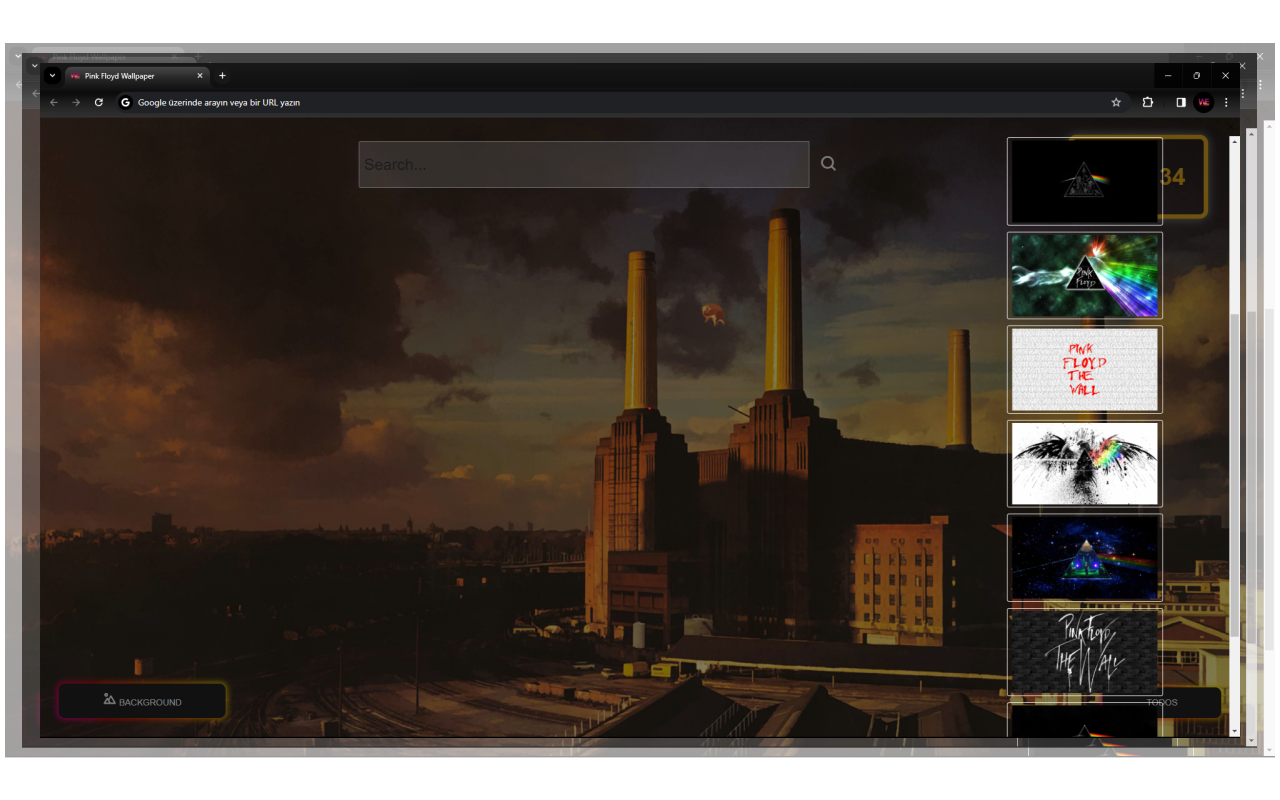The width and height of the screenshot is (1280, 800).
Task: Open the tab search chevron in Chrome
Action: pos(53,76)
